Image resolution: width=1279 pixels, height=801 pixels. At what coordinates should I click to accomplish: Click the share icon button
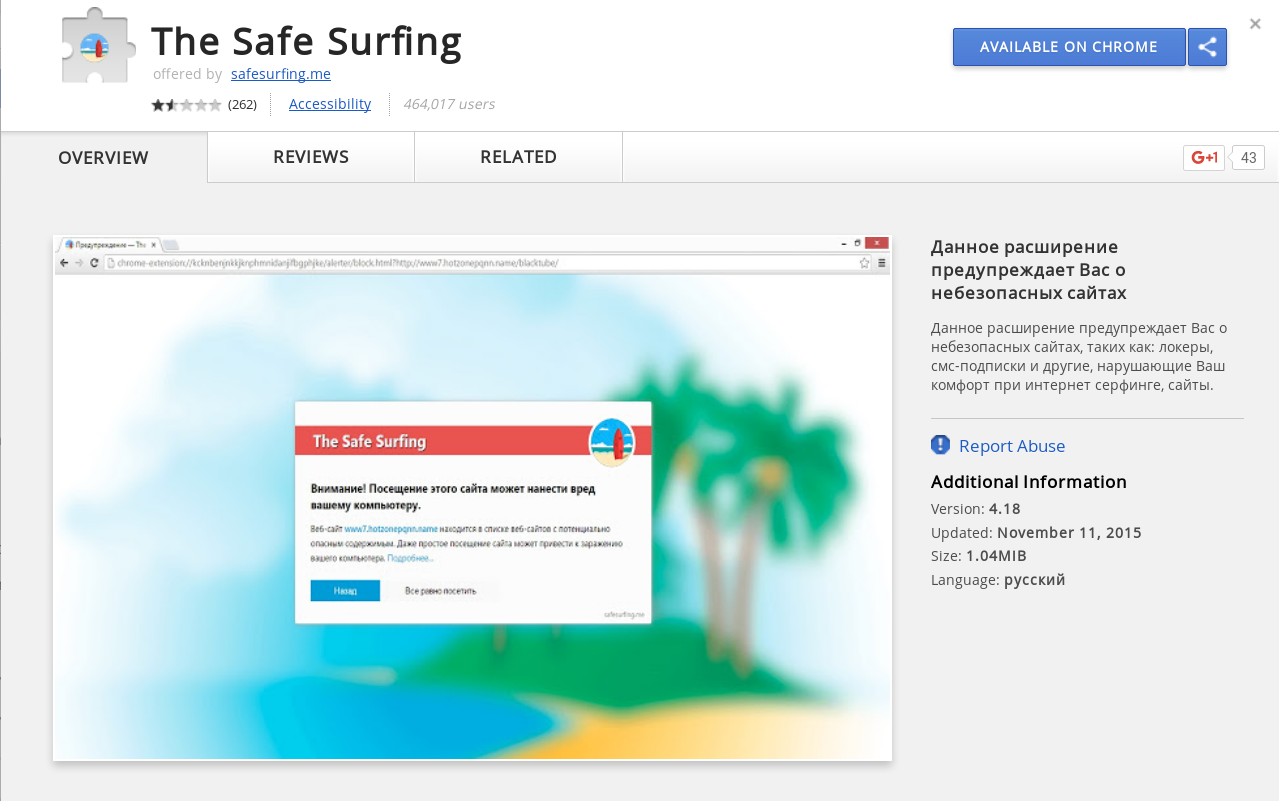(x=1207, y=47)
